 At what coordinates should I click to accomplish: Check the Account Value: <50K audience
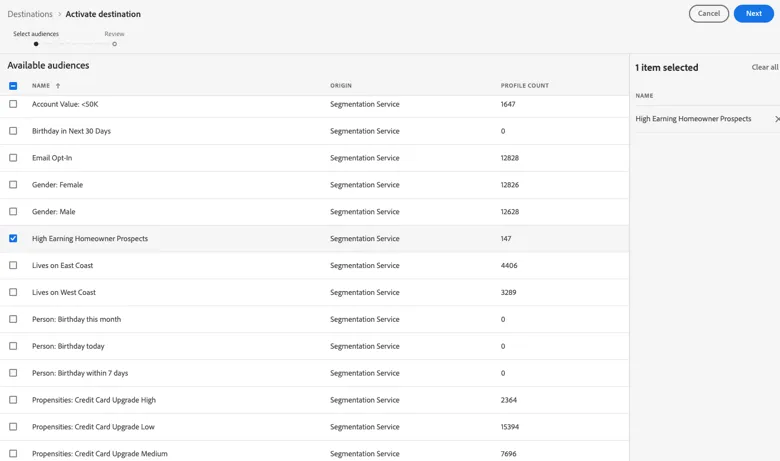tap(13, 104)
